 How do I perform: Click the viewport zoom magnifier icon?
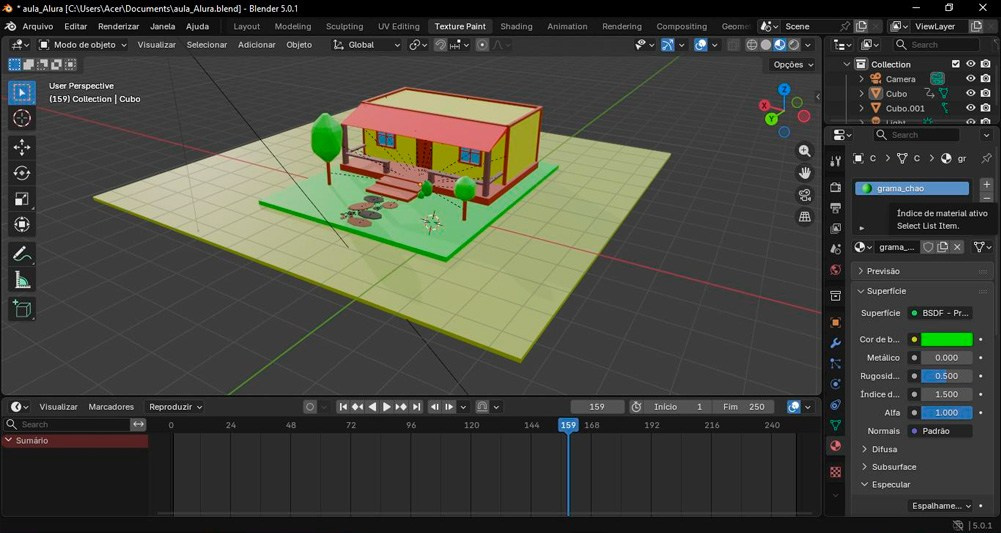pos(804,151)
